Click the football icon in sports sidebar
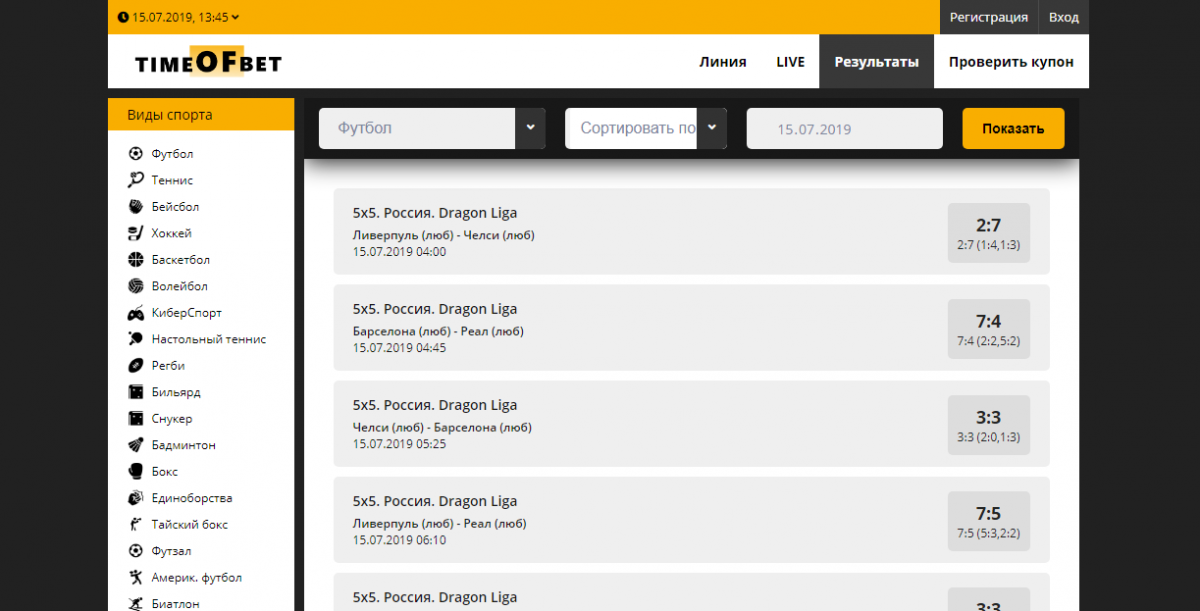 click(136, 154)
